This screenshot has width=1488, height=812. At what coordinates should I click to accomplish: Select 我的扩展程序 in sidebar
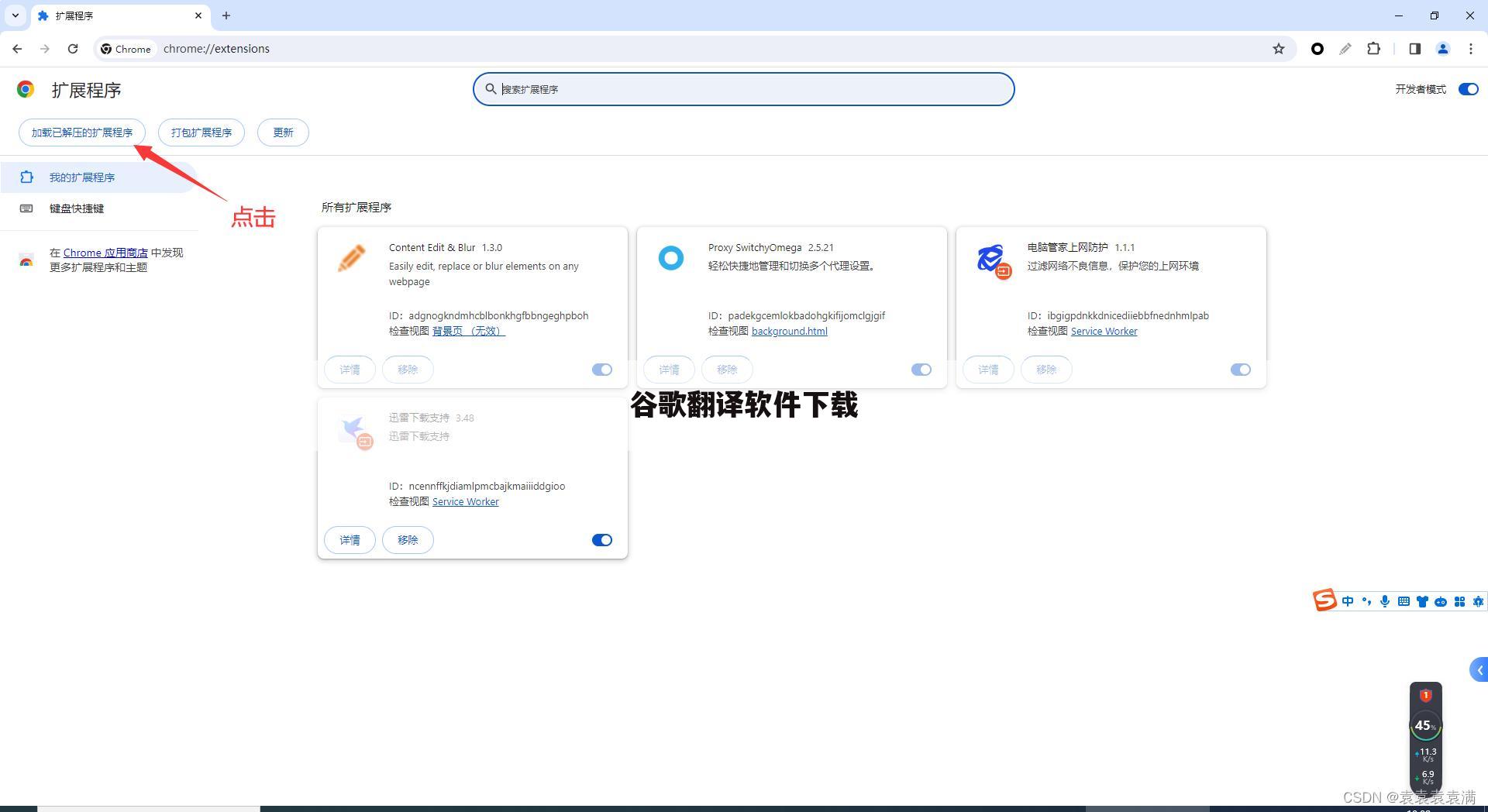pyautogui.click(x=98, y=177)
